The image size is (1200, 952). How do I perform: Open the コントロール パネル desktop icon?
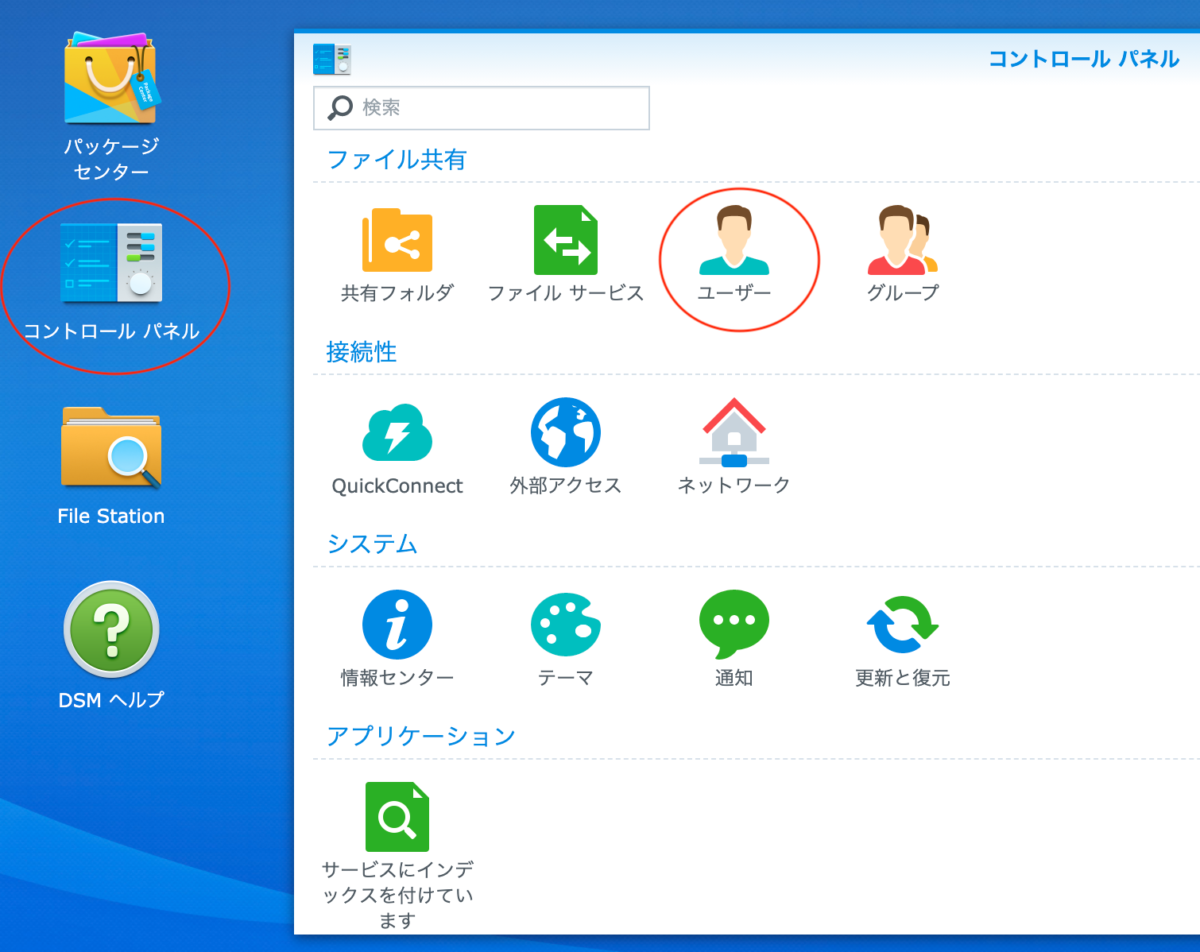pyautogui.click(x=111, y=262)
